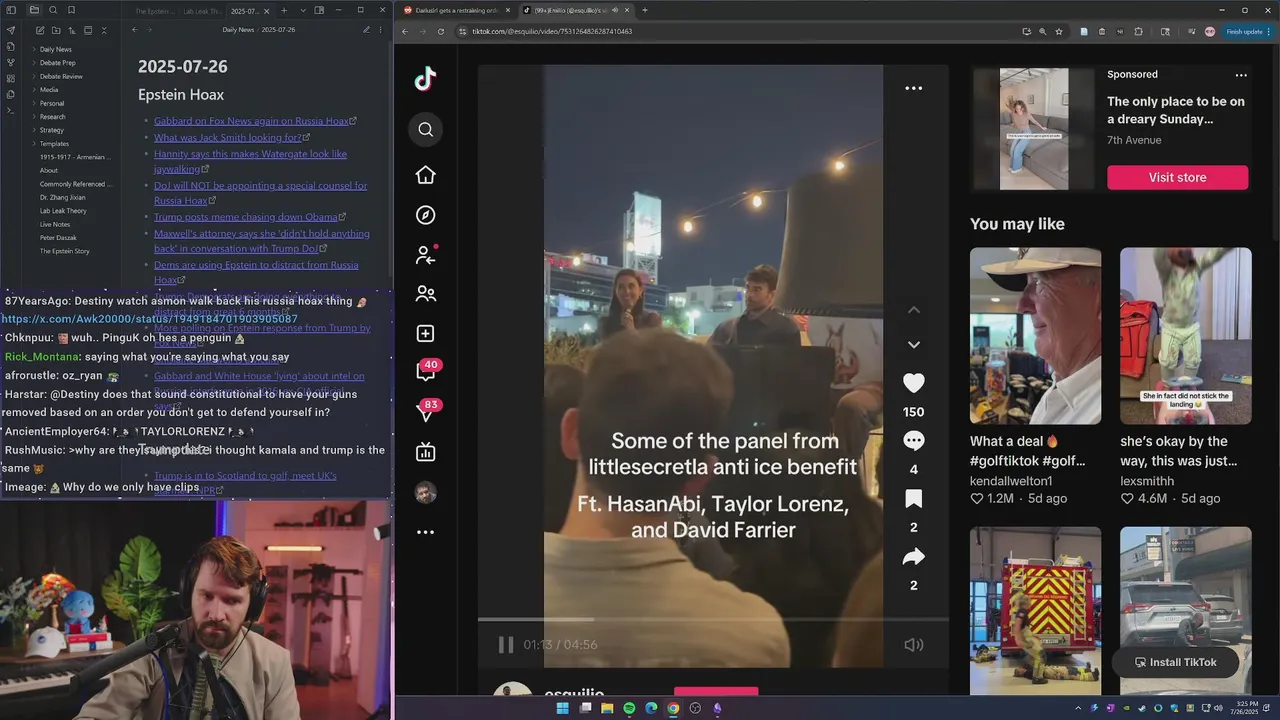The width and height of the screenshot is (1280, 720).
Task: Open The Epstein Story note in sidebar
Action: click(x=64, y=251)
